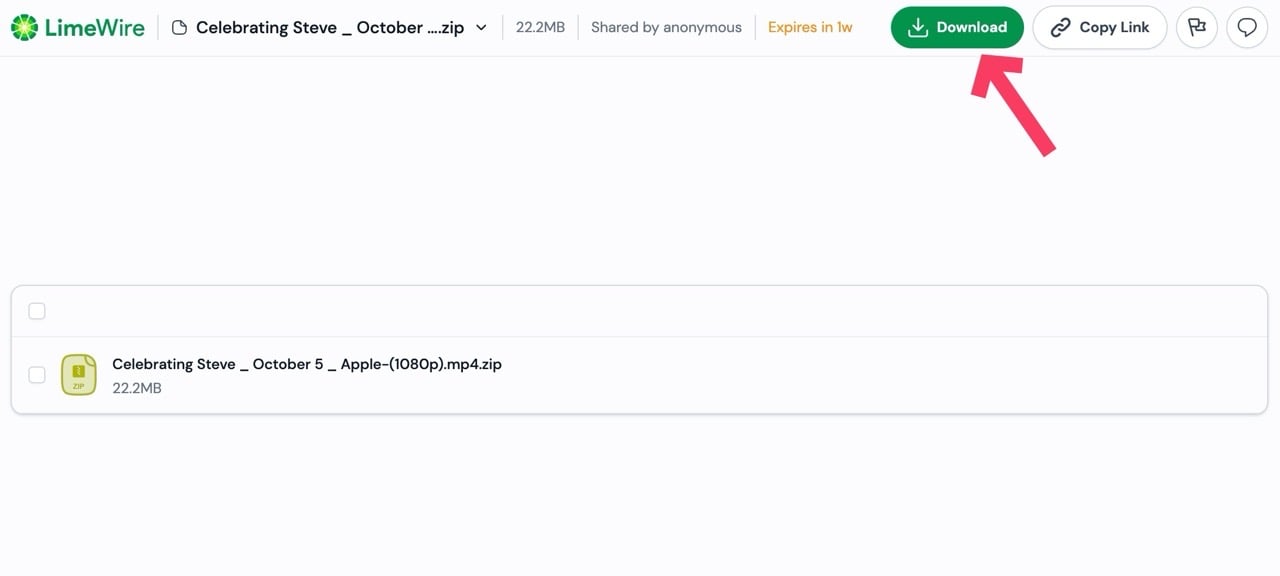The height and width of the screenshot is (576, 1280).
Task: Open comments with the speech bubble icon
Action: click(x=1247, y=28)
